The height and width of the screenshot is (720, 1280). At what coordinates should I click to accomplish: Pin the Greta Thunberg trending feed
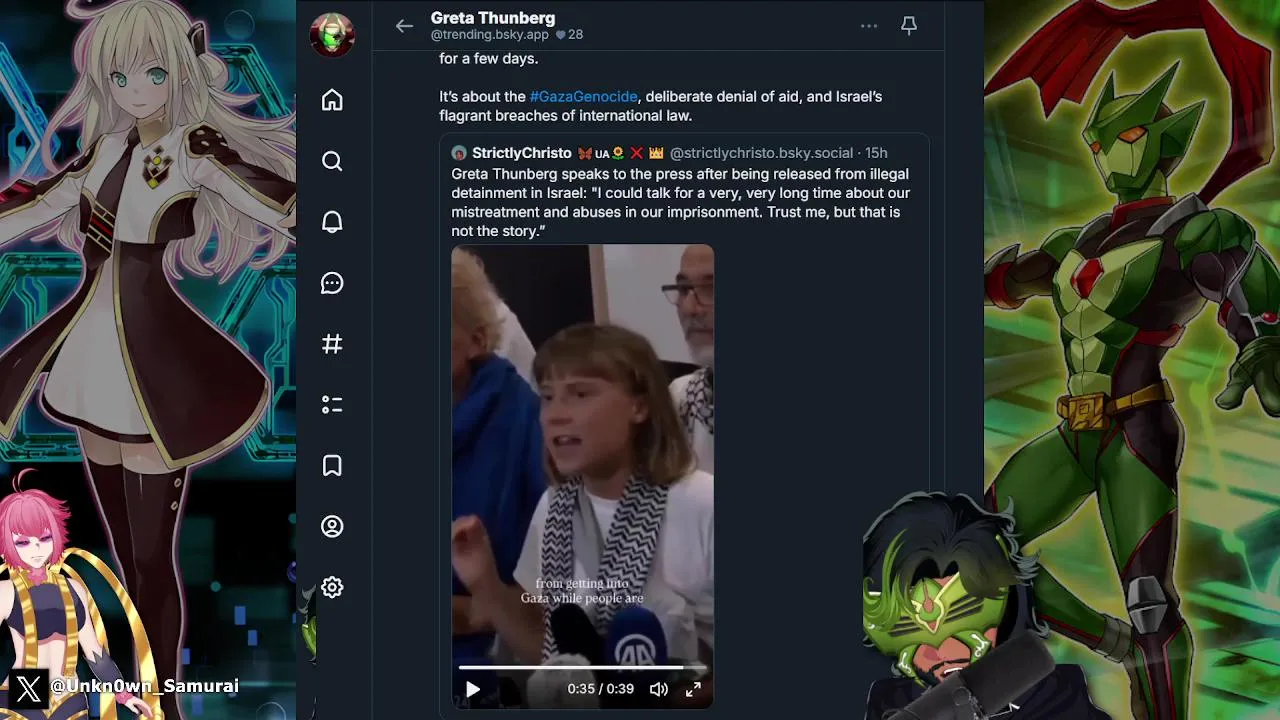(909, 27)
